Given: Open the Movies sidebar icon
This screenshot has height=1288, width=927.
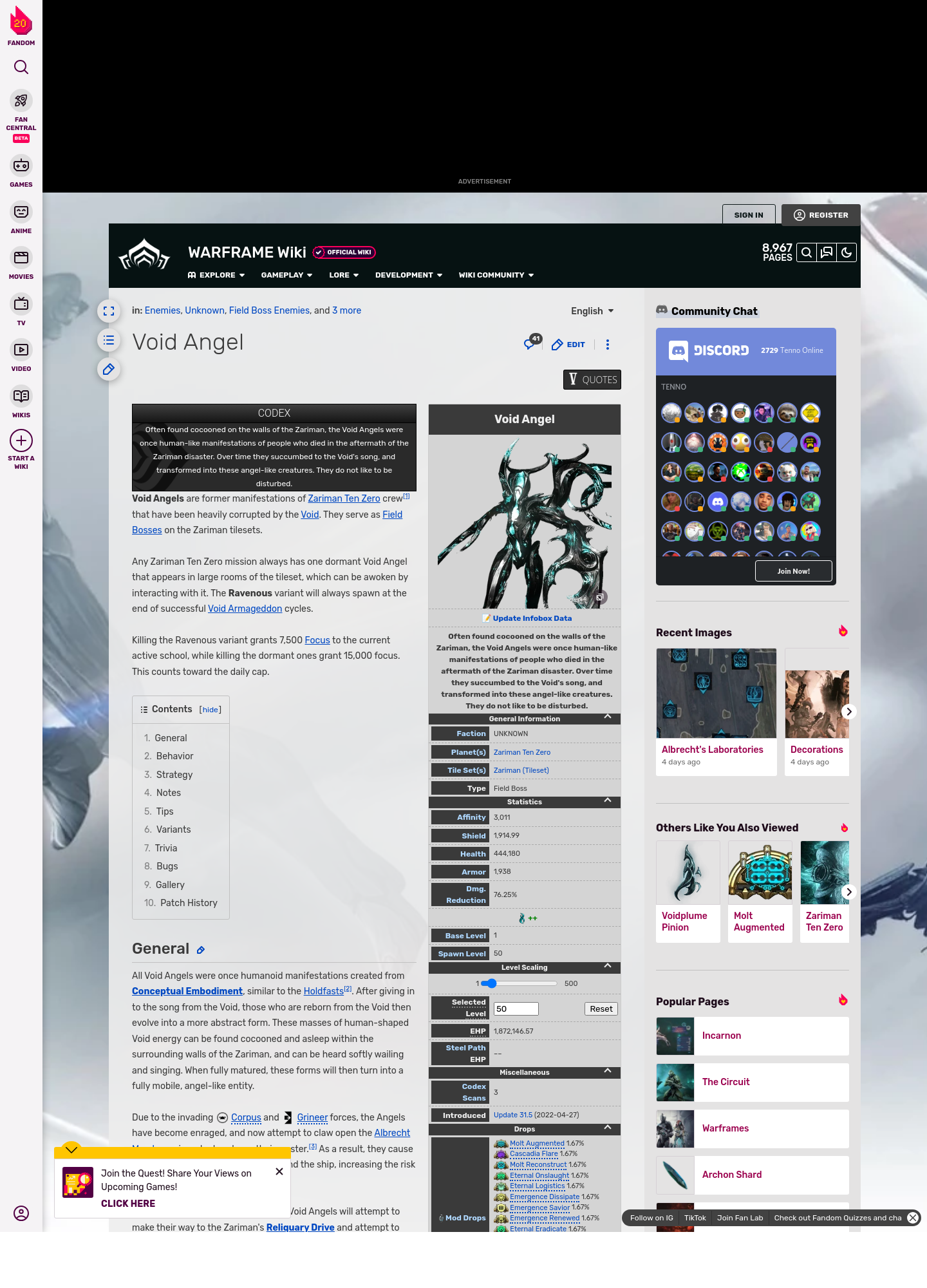Looking at the screenshot, I should click(x=21, y=258).
